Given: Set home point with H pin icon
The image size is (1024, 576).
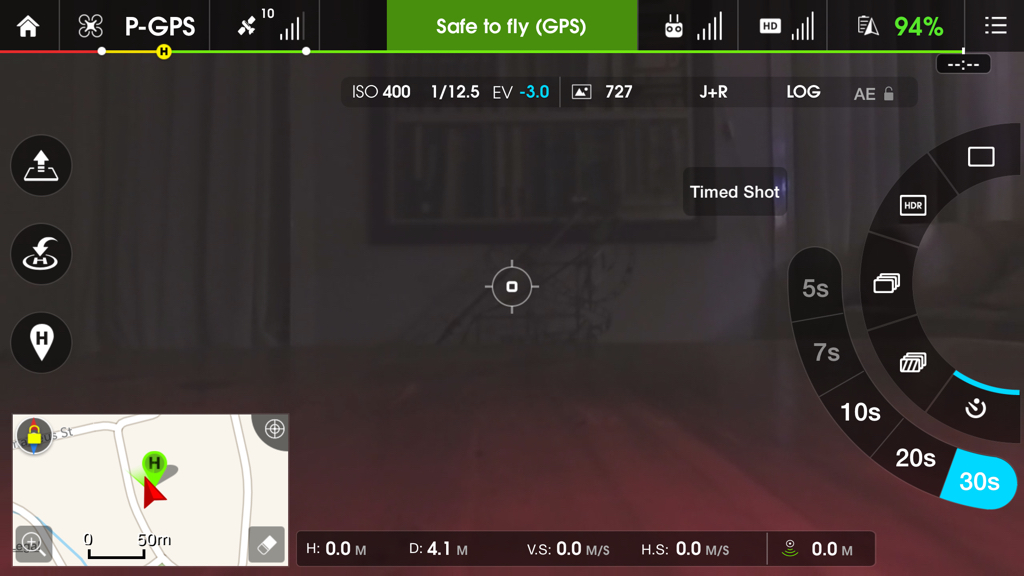Looking at the screenshot, I should pos(41,342).
